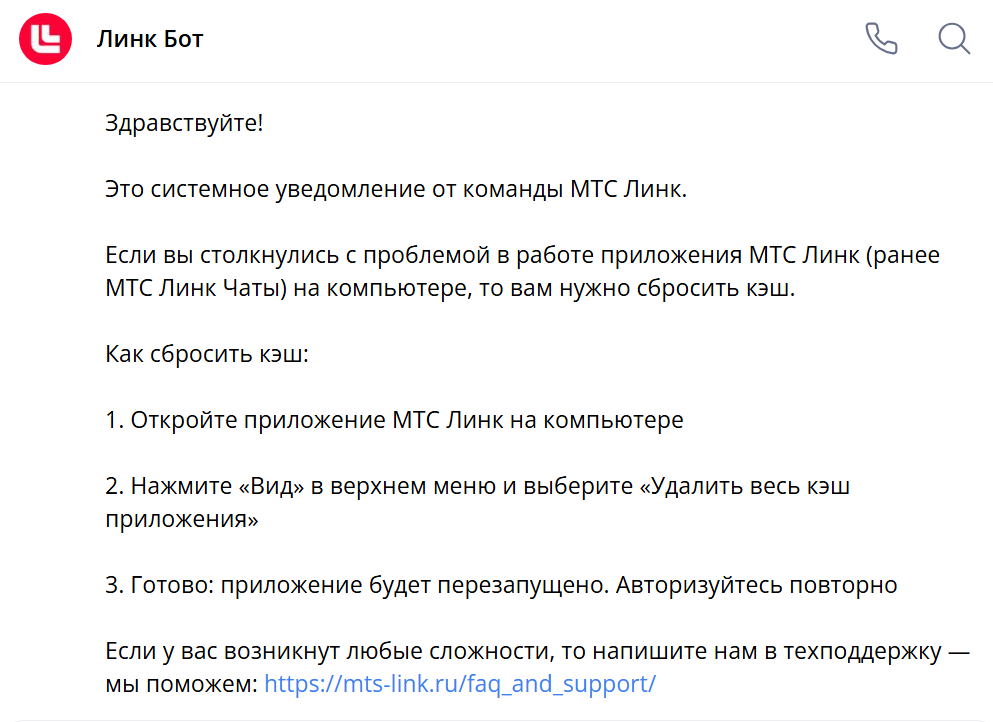
Task: Open search in the chat
Action: pyautogui.click(x=954, y=39)
